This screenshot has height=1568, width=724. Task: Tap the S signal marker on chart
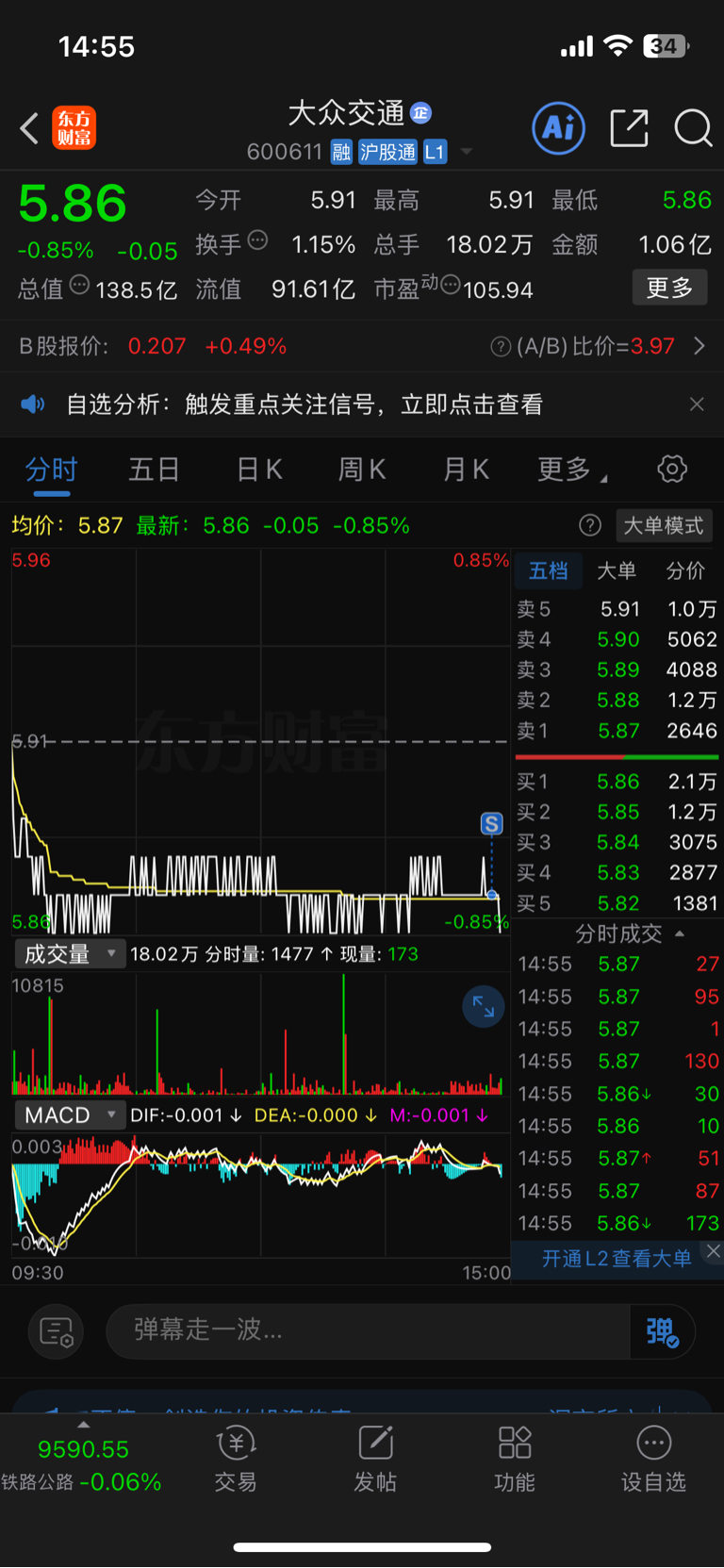coord(491,824)
